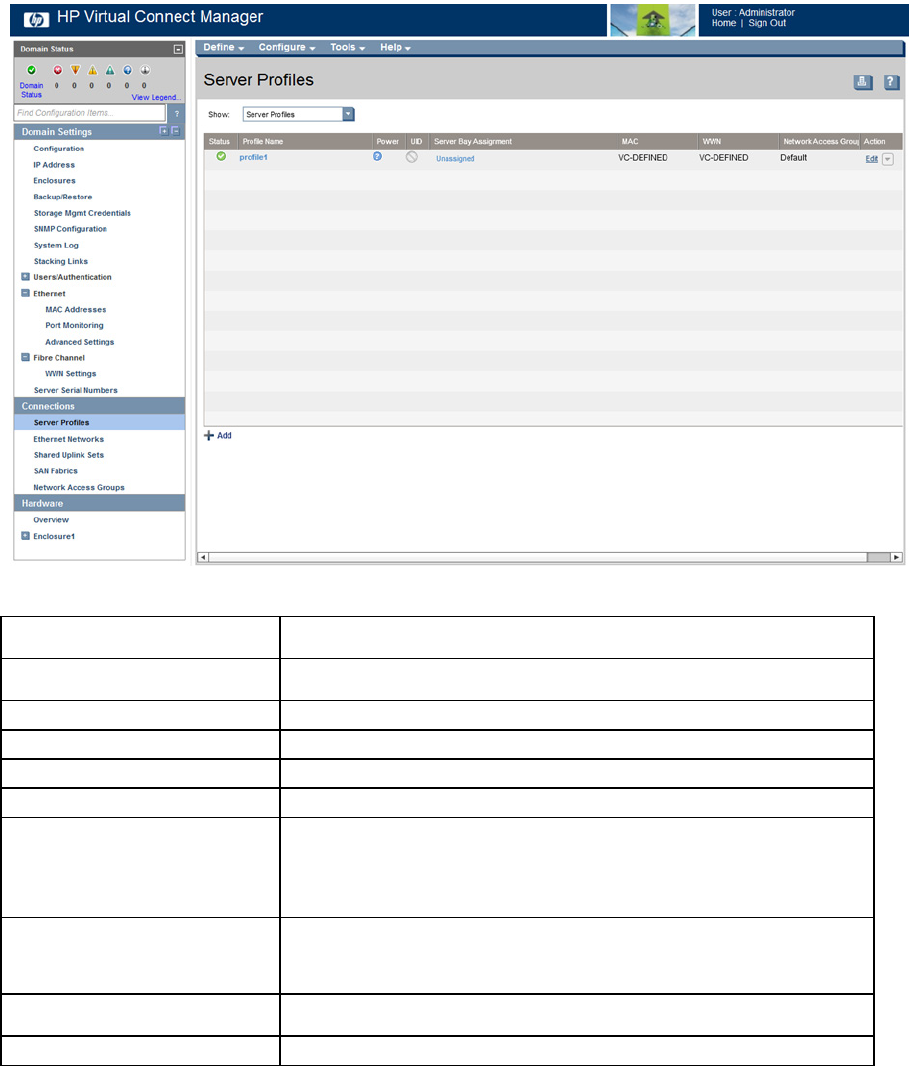Click the orange major warning status icon
This screenshot has width=912, height=1066.
pos(75,70)
